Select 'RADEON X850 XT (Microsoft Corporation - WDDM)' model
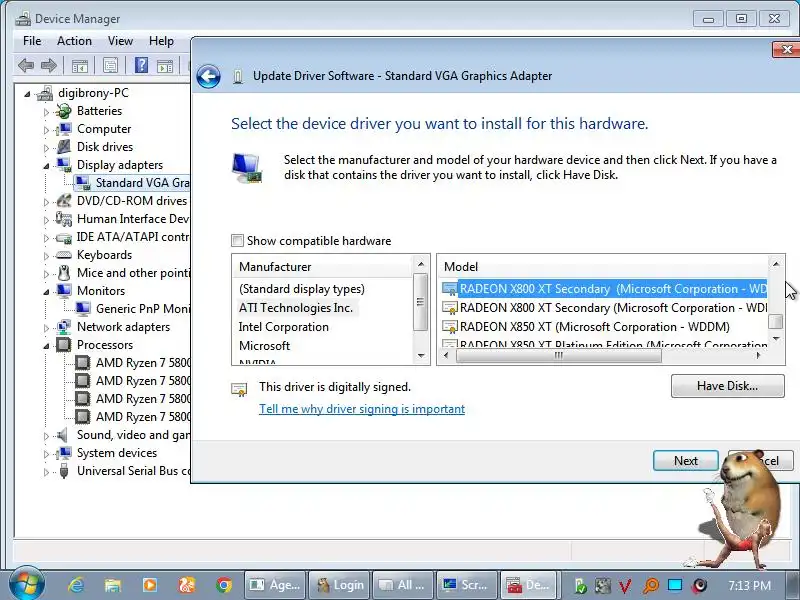Viewport: 800px width, 600px height. click(594, 327)
